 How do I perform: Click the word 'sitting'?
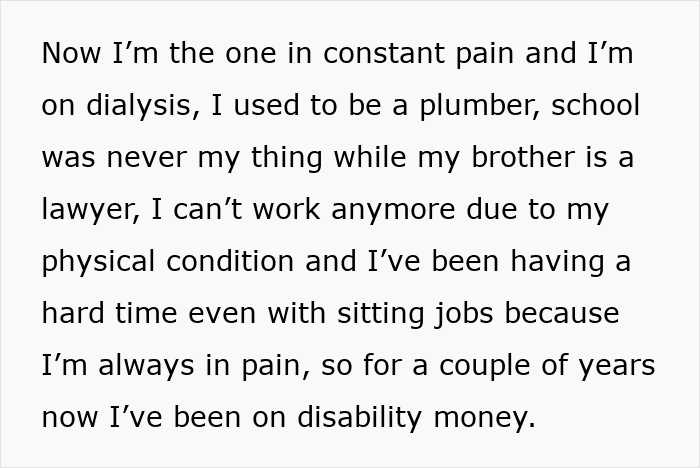pyautogui.click(x=398, y=313)
